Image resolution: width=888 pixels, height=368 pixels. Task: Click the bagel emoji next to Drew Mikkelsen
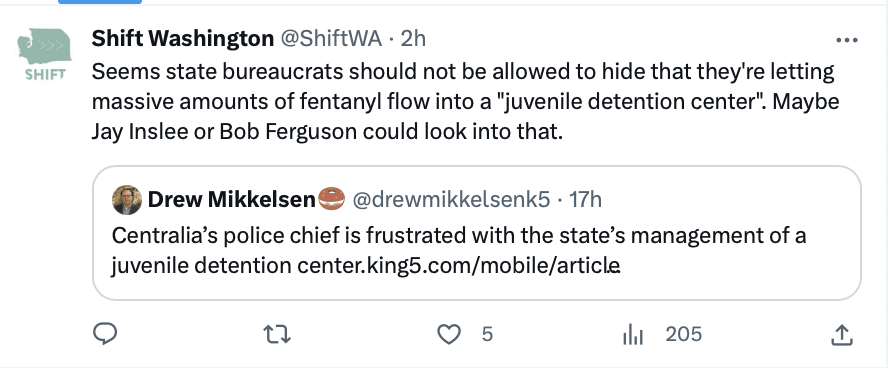click(x=332, y=199)
